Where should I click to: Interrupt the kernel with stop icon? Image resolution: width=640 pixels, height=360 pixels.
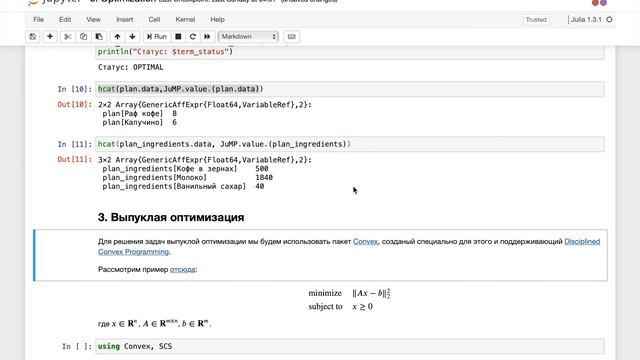pyautogui.click(x=178, y=37)
